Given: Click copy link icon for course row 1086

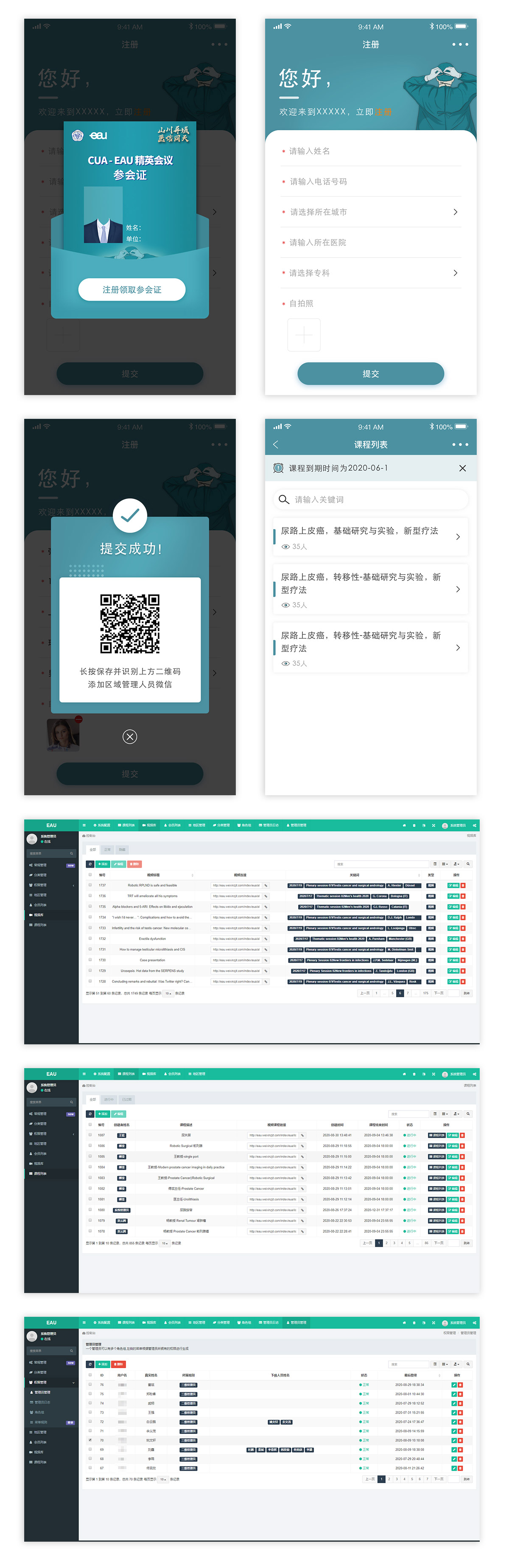Looking at the screenshot, I should pos(302,1146).
